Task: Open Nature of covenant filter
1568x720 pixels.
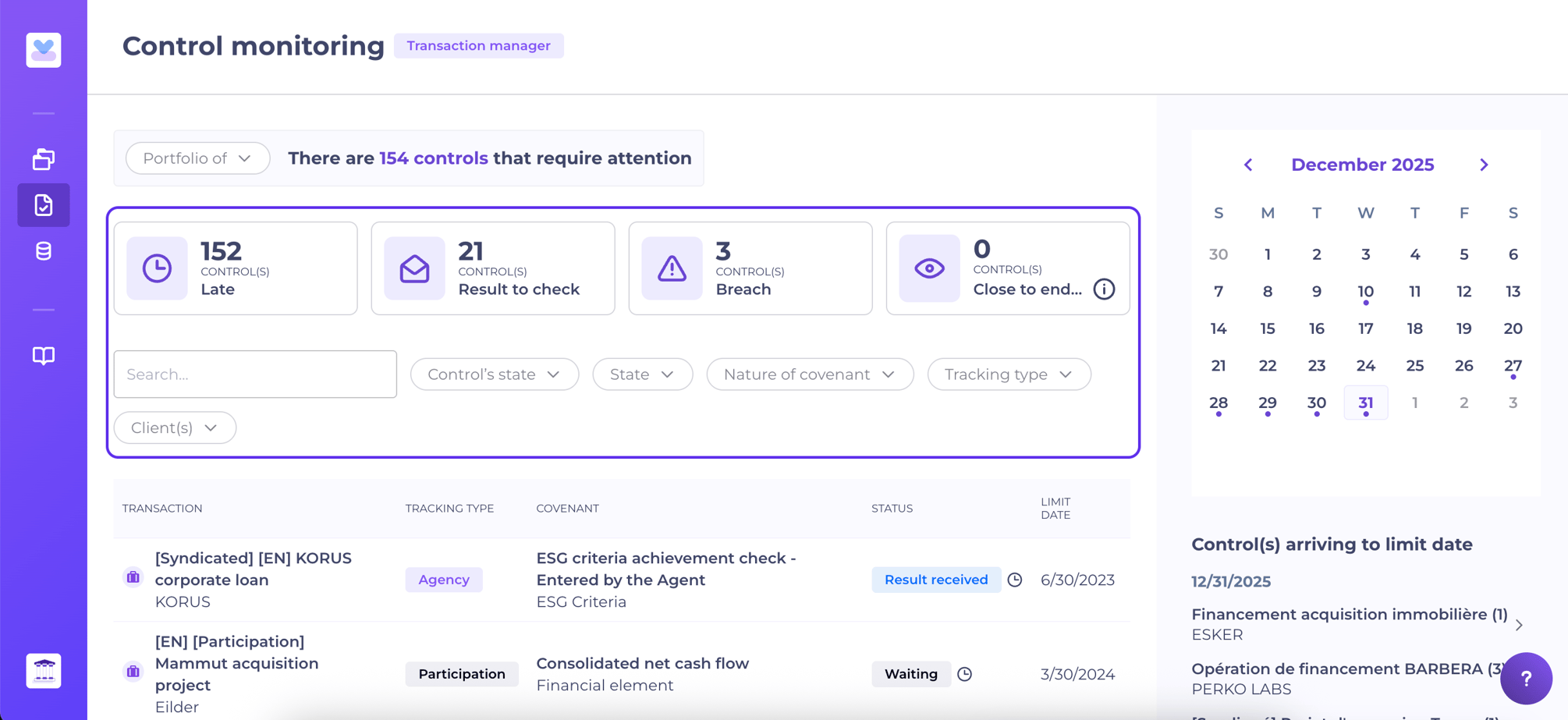Action: click(x=810, y=374)
